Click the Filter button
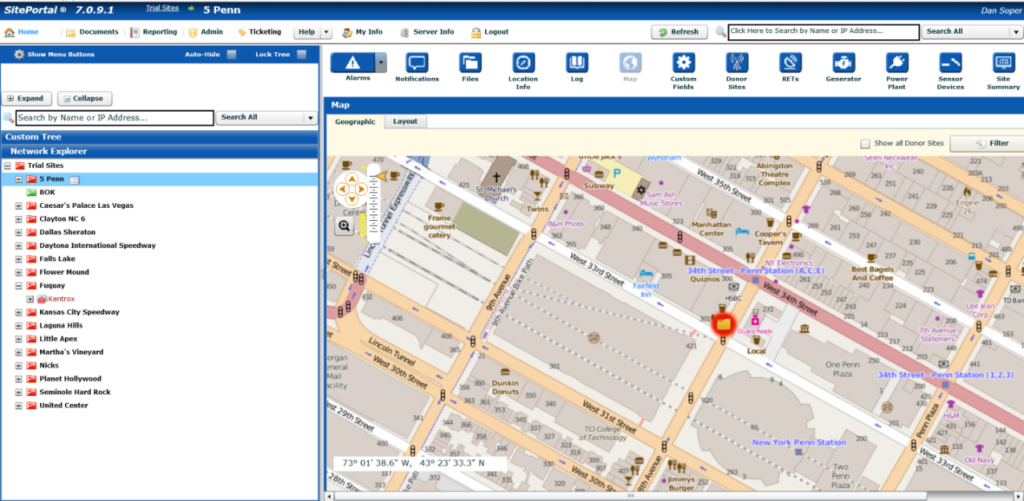Viewport: 1024px width, 501px height. coord(986,143)
